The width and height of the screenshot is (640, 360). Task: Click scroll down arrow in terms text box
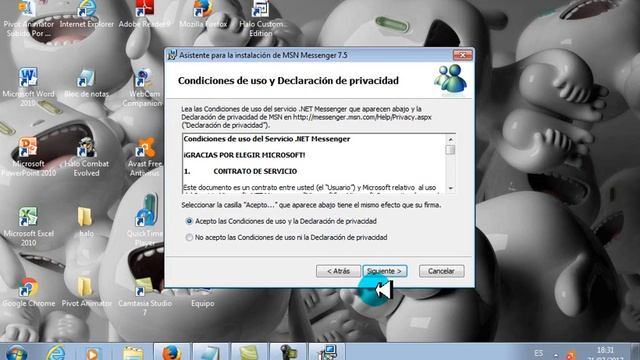pos(450,188)
